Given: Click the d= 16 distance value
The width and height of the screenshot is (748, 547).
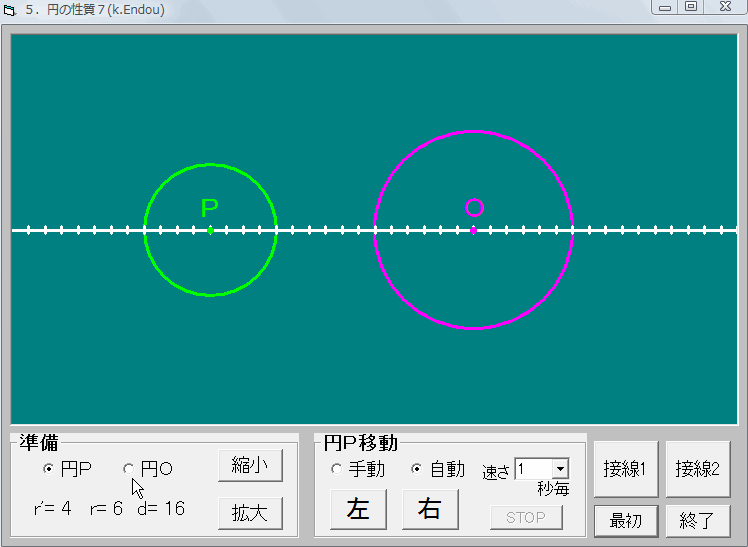Looking at the screenshot, I should 161,509.
